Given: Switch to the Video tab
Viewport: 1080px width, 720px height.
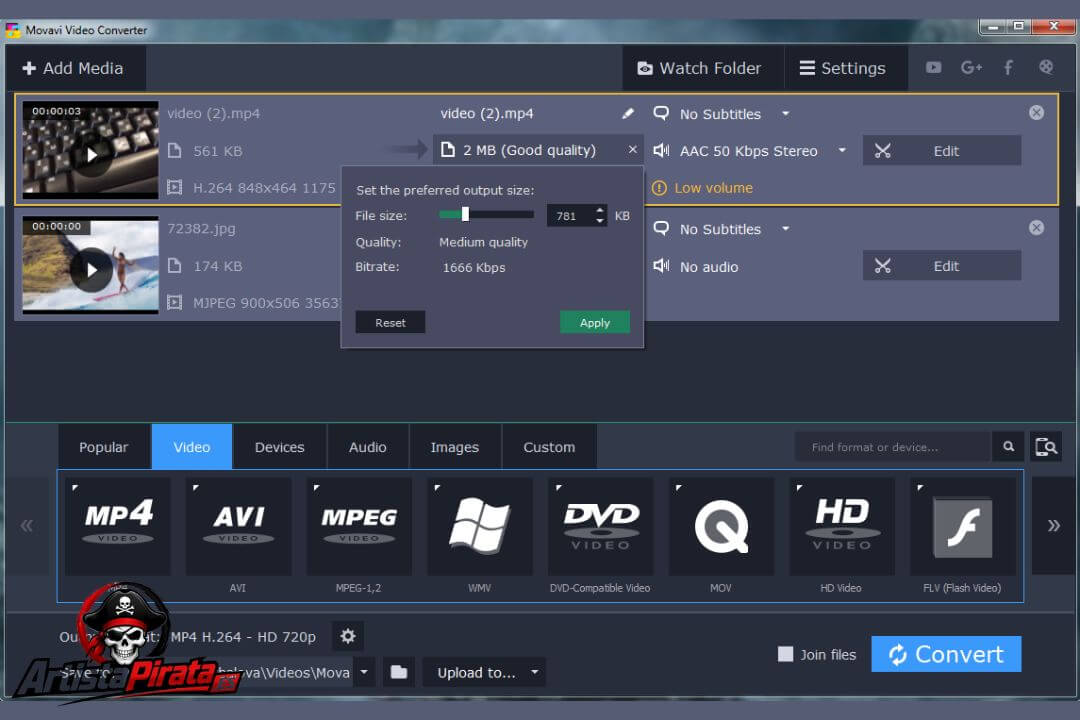Looking at the screenshot, I should pos(191,447).
